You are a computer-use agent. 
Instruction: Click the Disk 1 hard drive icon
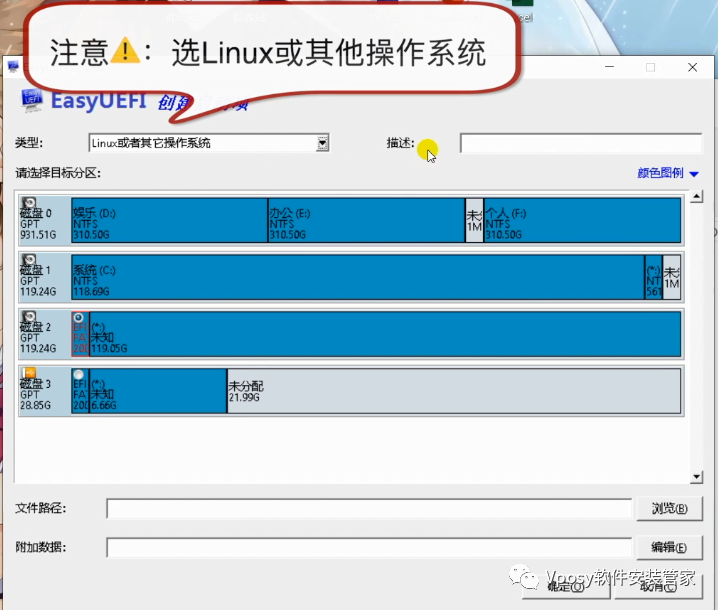tap(29, 260)
